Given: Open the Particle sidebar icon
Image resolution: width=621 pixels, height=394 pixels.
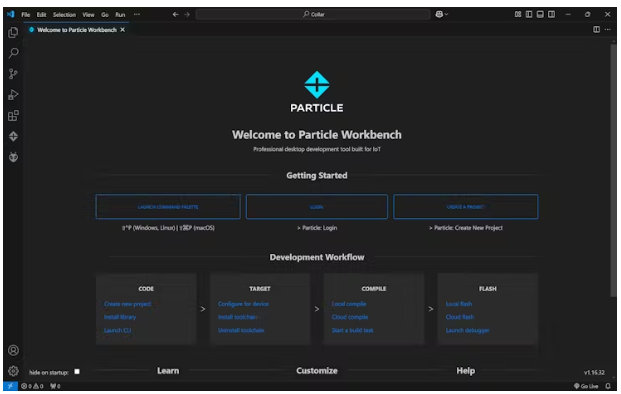Looking at the screenshot, I should (x=13, y=137).
